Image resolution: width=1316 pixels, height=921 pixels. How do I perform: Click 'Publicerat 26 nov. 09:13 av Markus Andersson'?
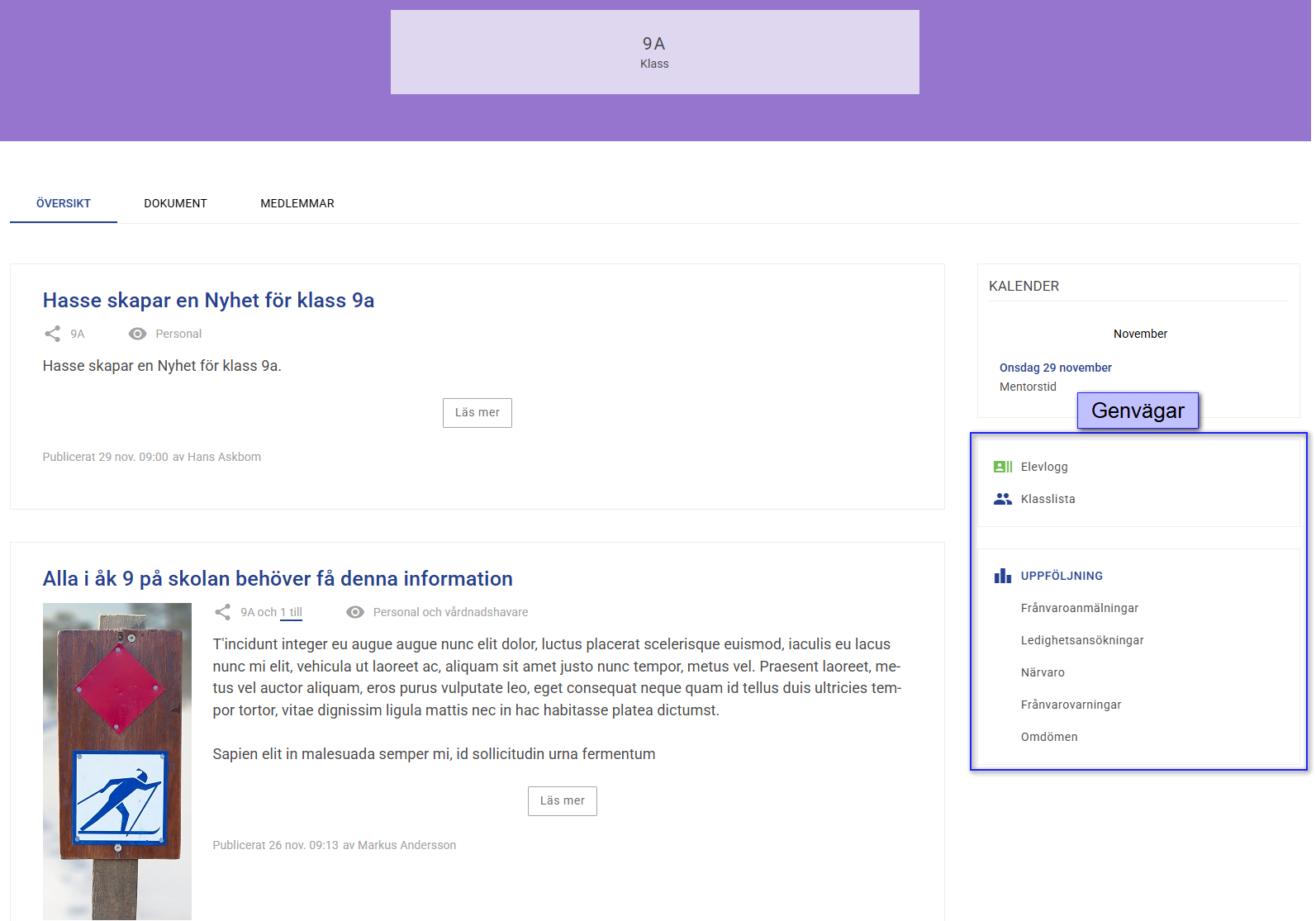coord(335,845)
